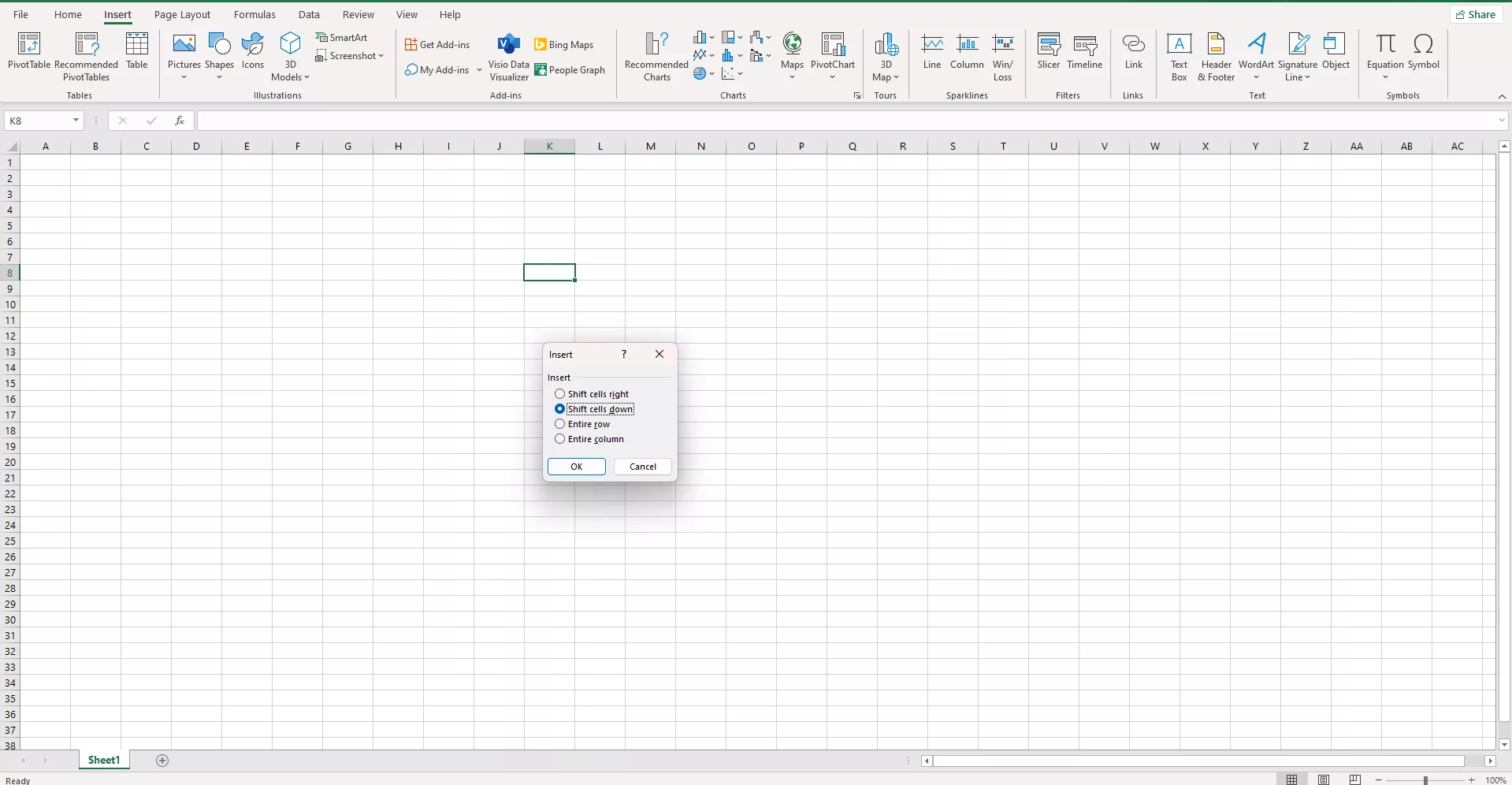Open Insert Scatter or Bubble Chart dropdown
Image resolution: width=1512 pixels, height=785 pixels.
pos(740,73)
